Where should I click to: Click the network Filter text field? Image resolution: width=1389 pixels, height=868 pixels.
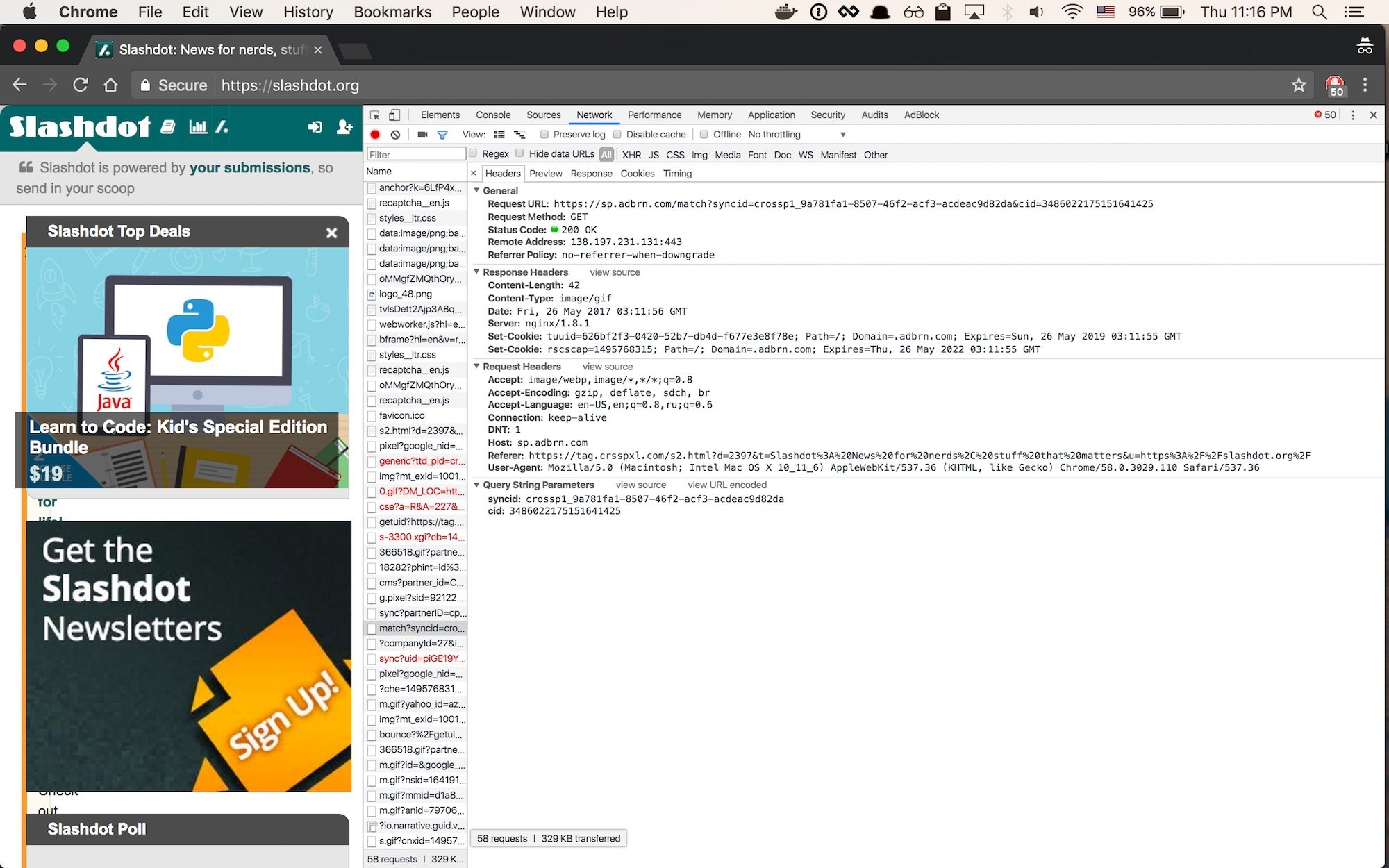(415, 154)
